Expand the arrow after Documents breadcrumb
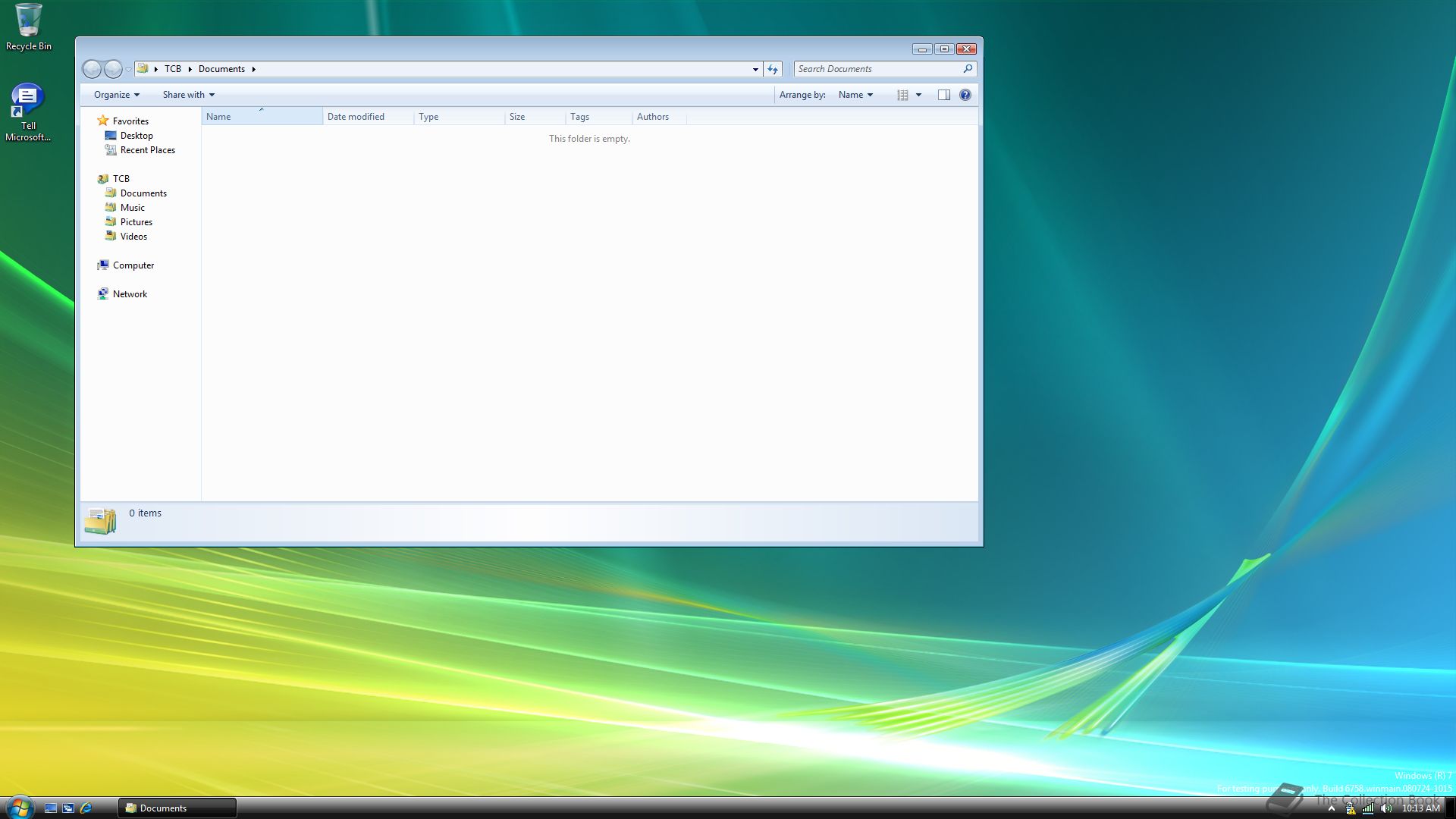The width and height of the screenshot is (1456, 819). click(x=253, y=69)
